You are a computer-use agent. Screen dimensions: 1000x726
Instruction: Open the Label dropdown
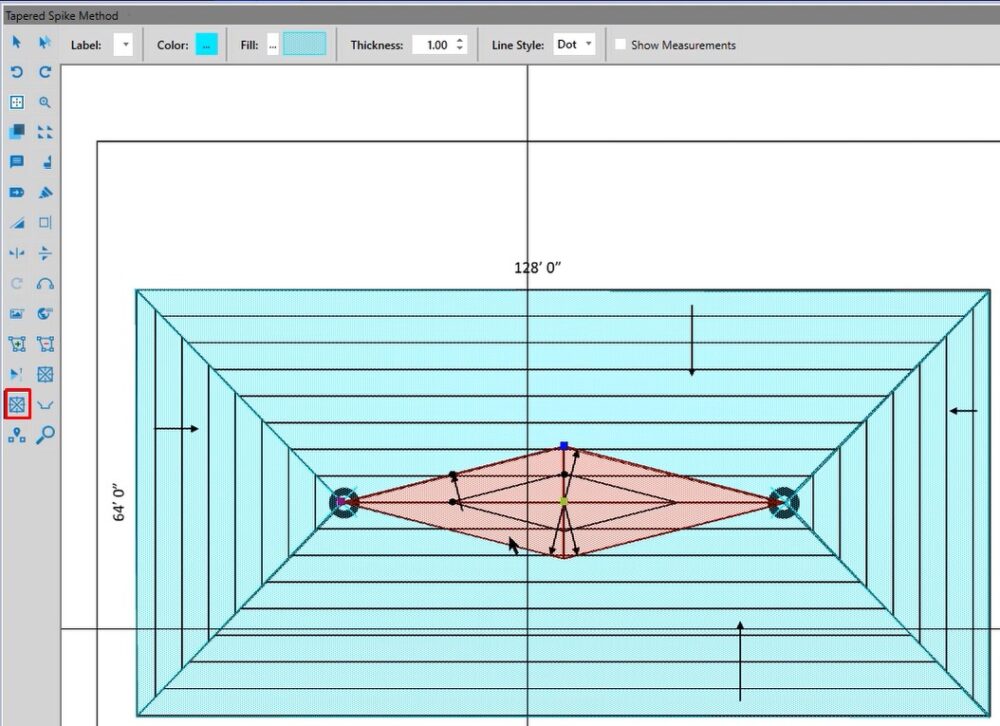coord(123,45)
